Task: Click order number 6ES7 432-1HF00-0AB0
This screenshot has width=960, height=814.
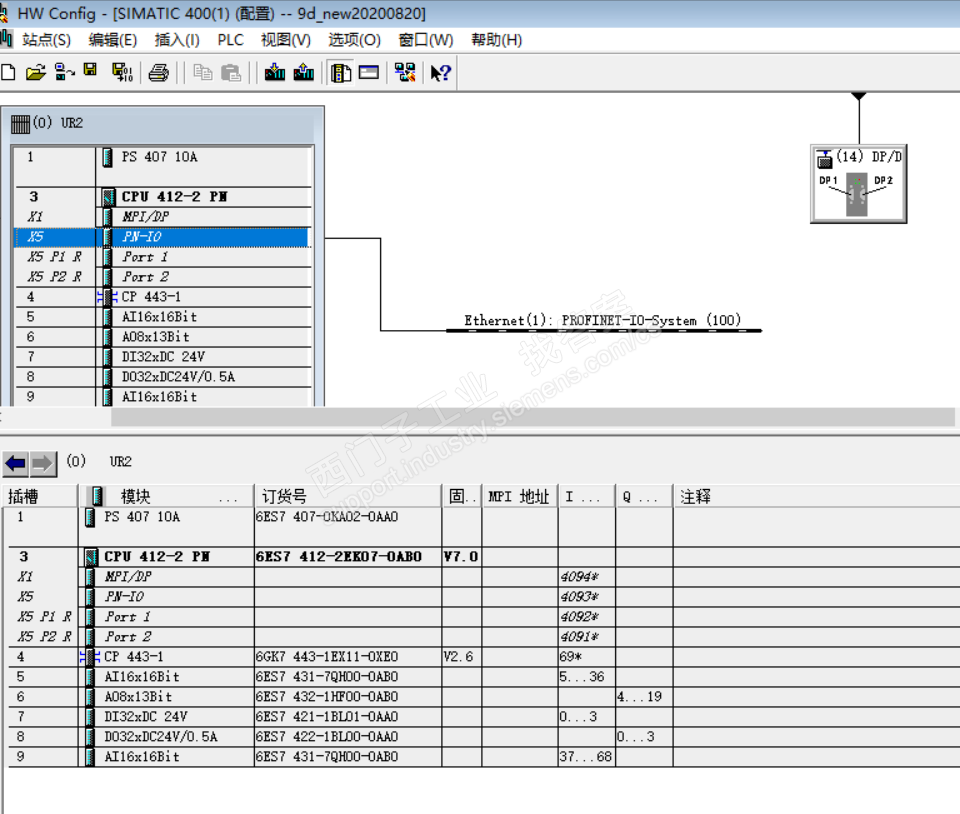Action: [327, 697]
